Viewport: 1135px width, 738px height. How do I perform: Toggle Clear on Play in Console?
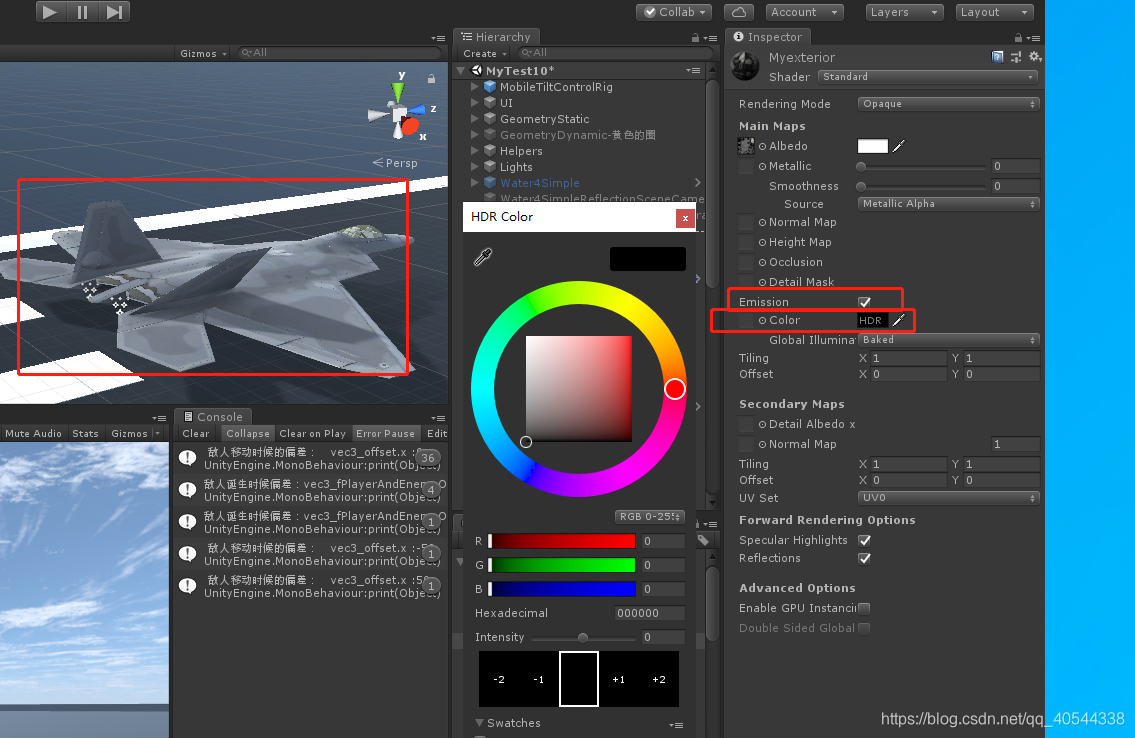point(313,433)
